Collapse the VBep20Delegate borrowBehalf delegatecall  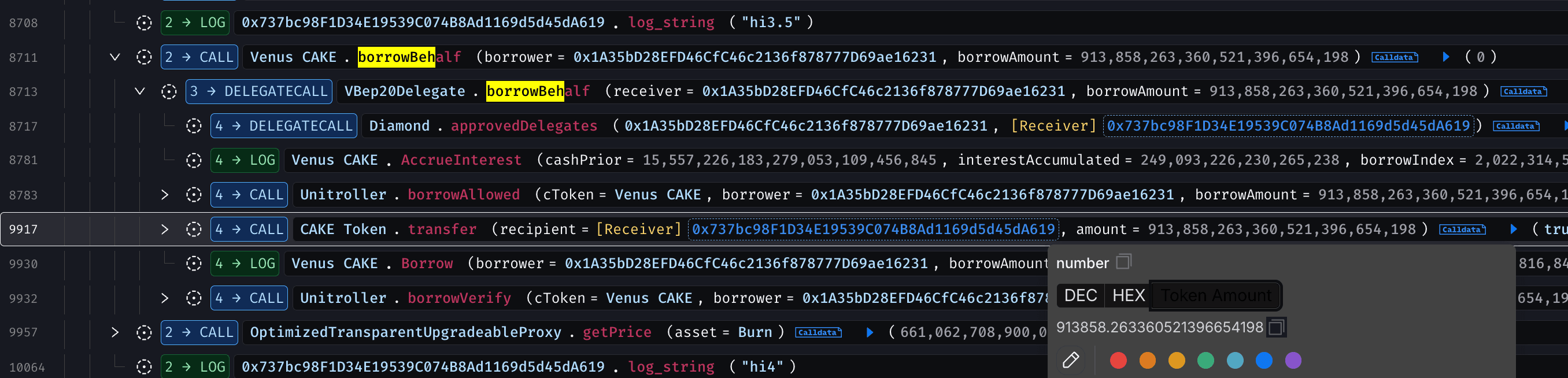[x=139, y=91]
